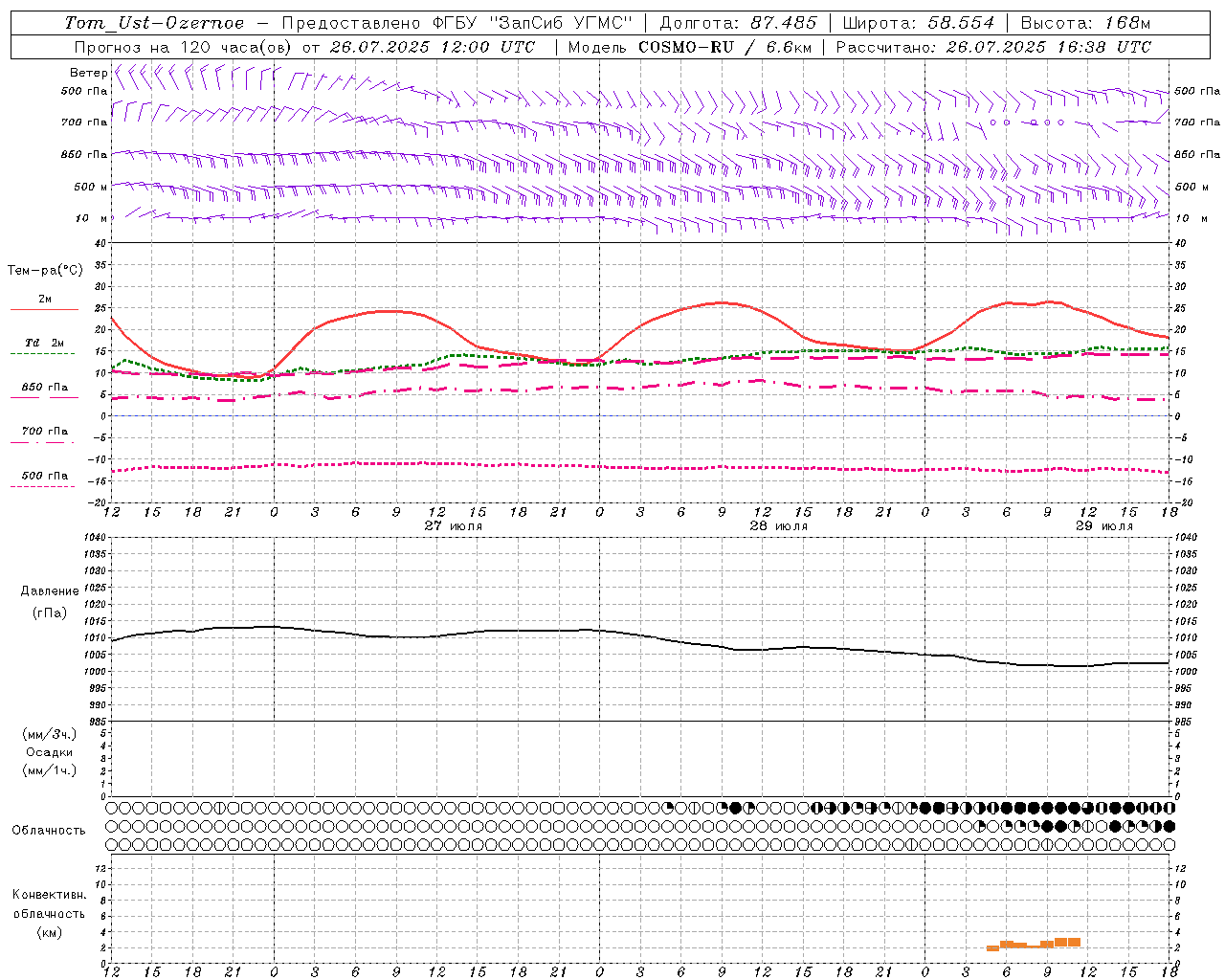Click the 'Тем-ра(°C)' temperature panel label
The height and width of the screenshot is (980, 1225).
pyautogui.click(x=45, y=271)
